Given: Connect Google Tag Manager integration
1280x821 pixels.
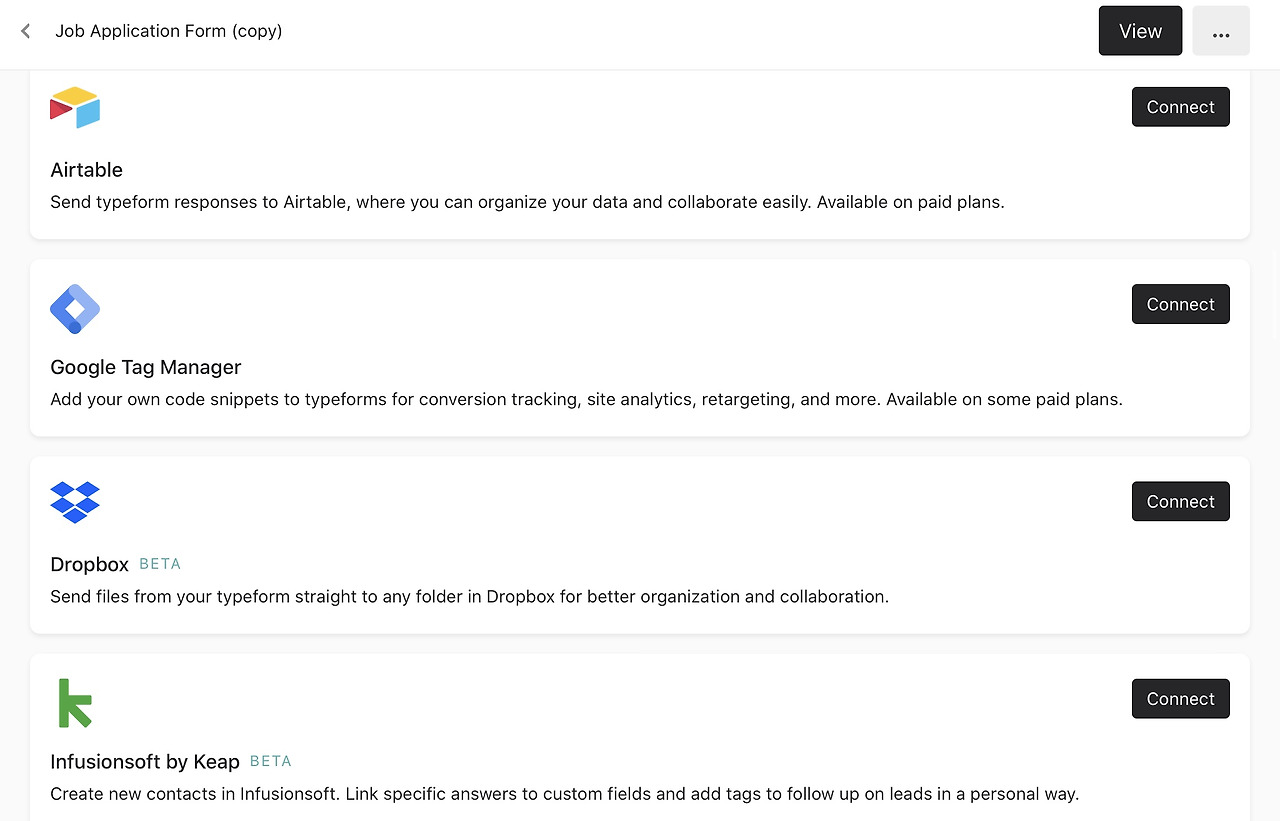Looking at the screenshot, I should 1180,304.
